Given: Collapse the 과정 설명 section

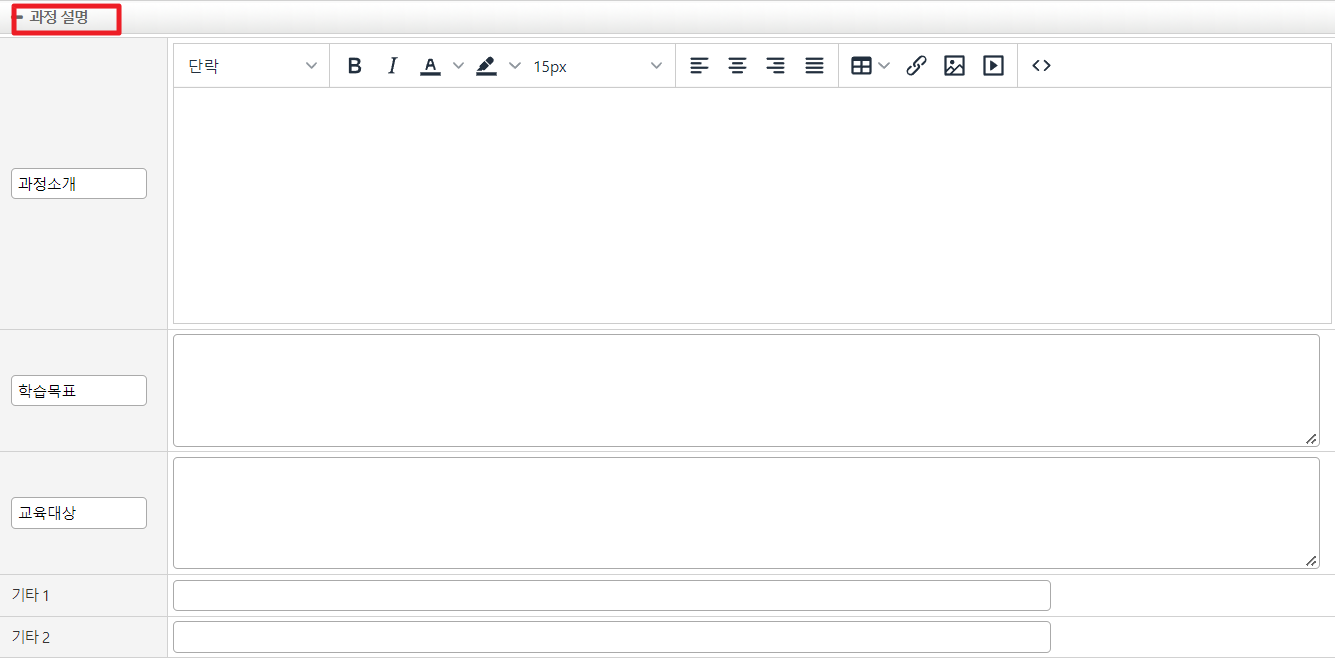Looking at the screenshot, I should click(19, 18).
